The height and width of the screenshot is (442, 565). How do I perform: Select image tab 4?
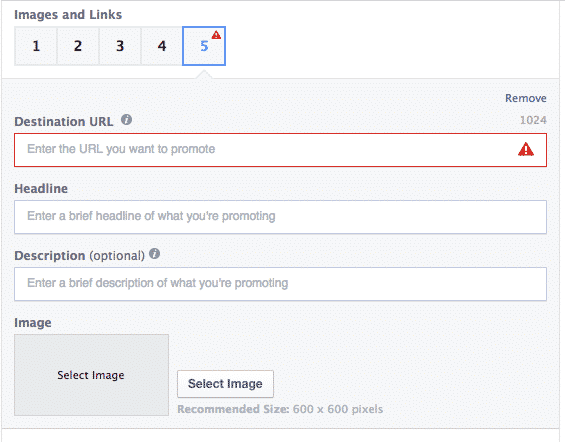click(x=162, y=46)
